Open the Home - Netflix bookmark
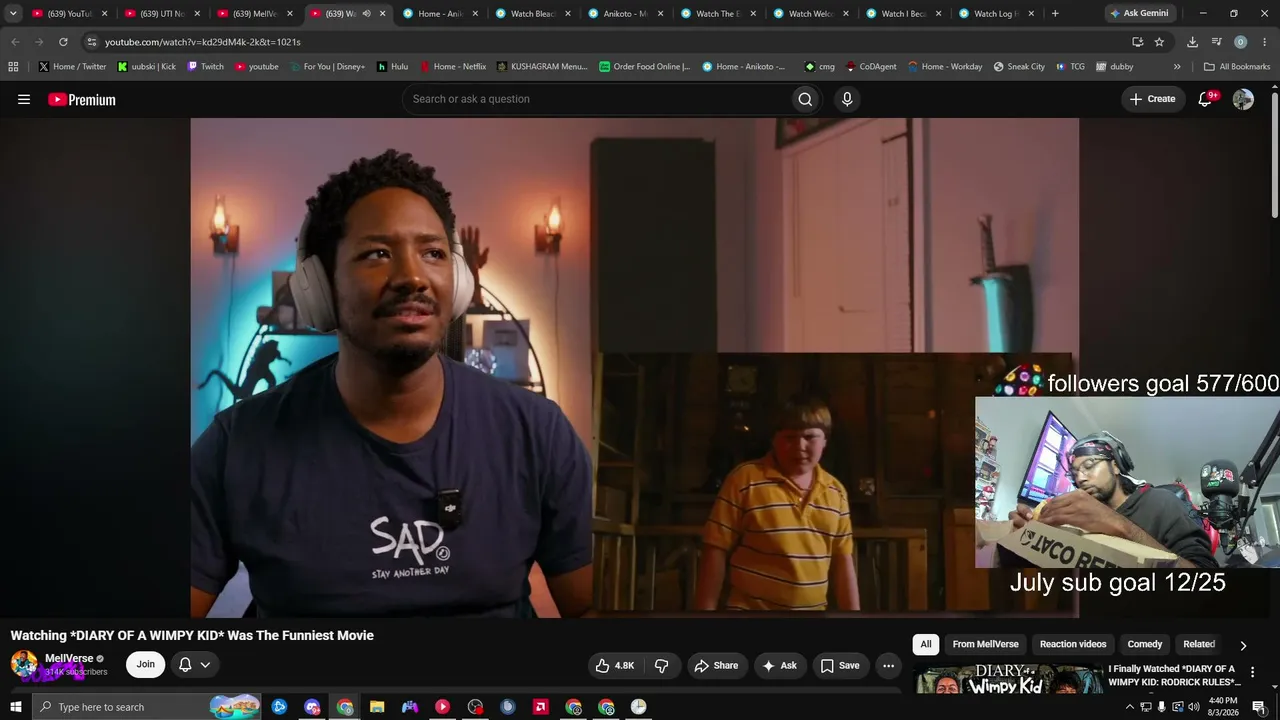Image resolution: width=1280 pixels, height=720 pixels. [x=453, y=67]
